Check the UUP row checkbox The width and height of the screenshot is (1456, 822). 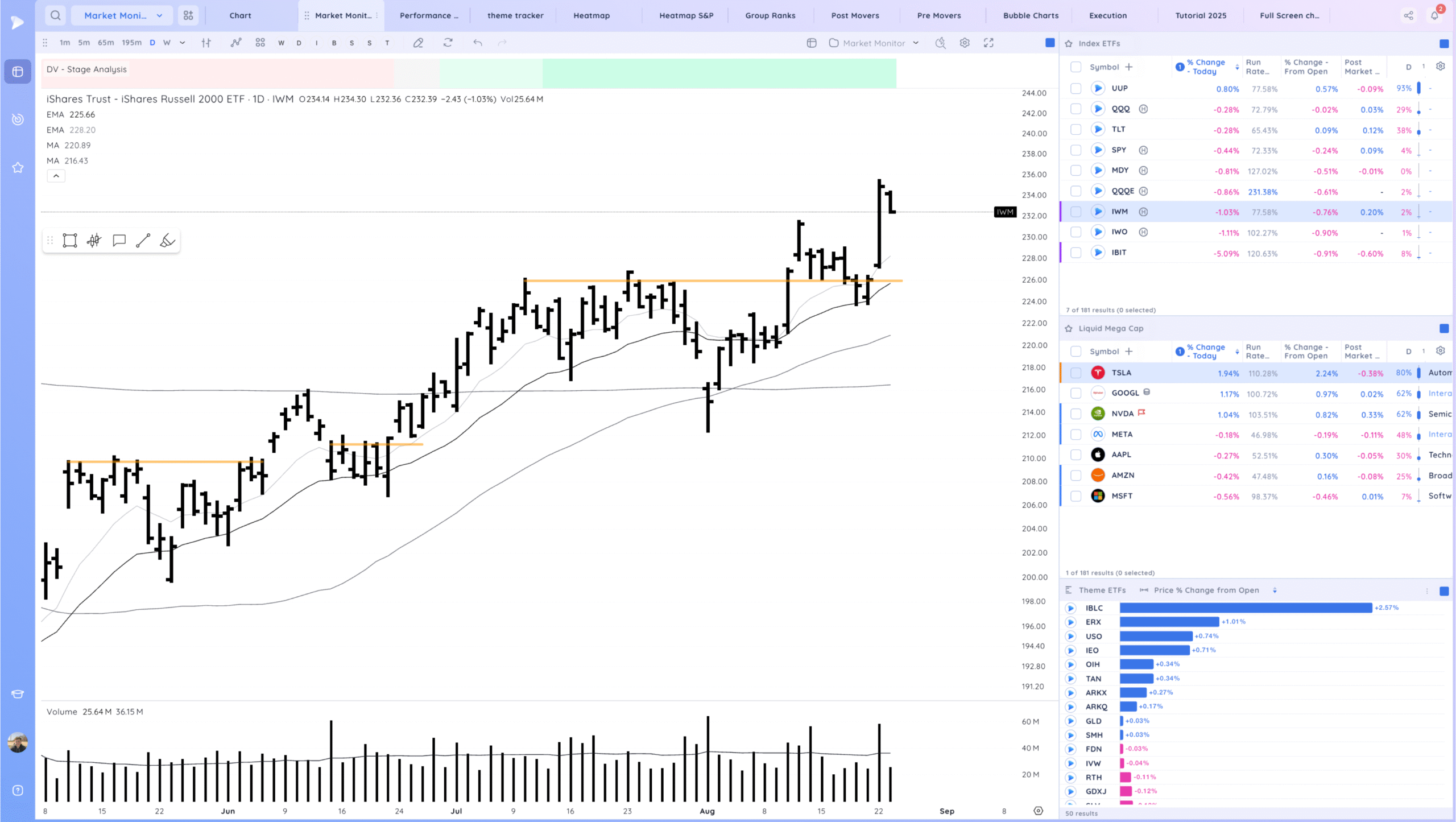[1076, 88]
